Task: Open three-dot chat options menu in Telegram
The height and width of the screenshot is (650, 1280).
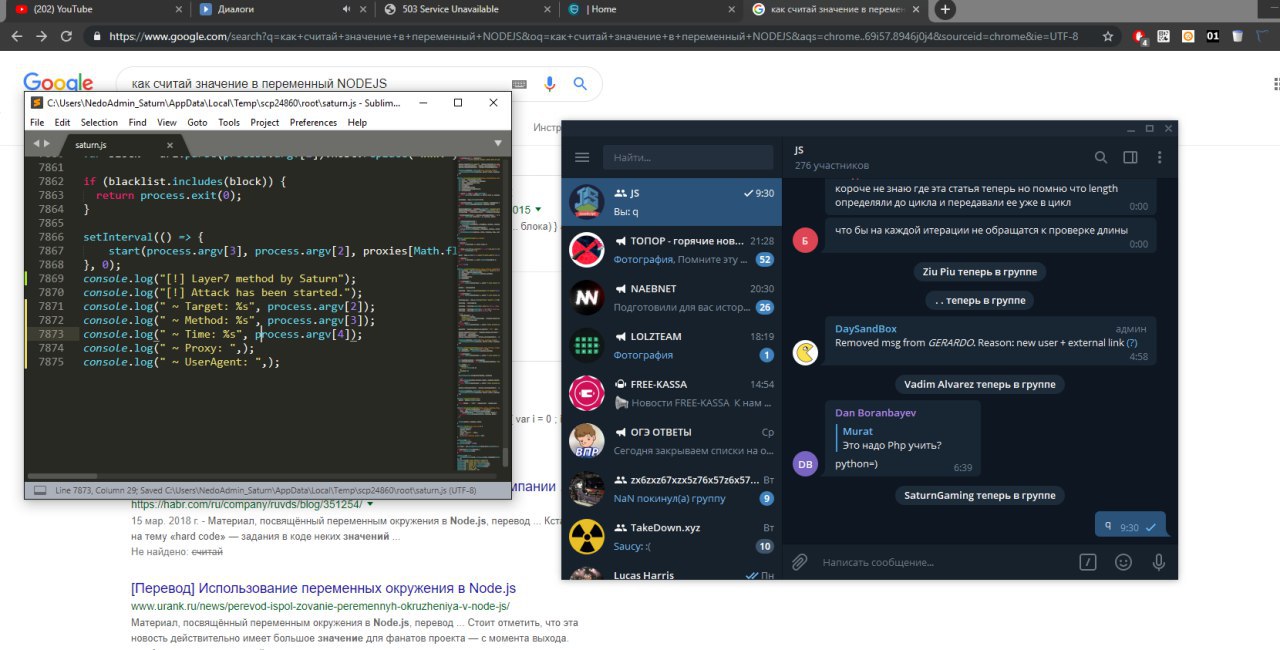Action: pos(1159,157)
